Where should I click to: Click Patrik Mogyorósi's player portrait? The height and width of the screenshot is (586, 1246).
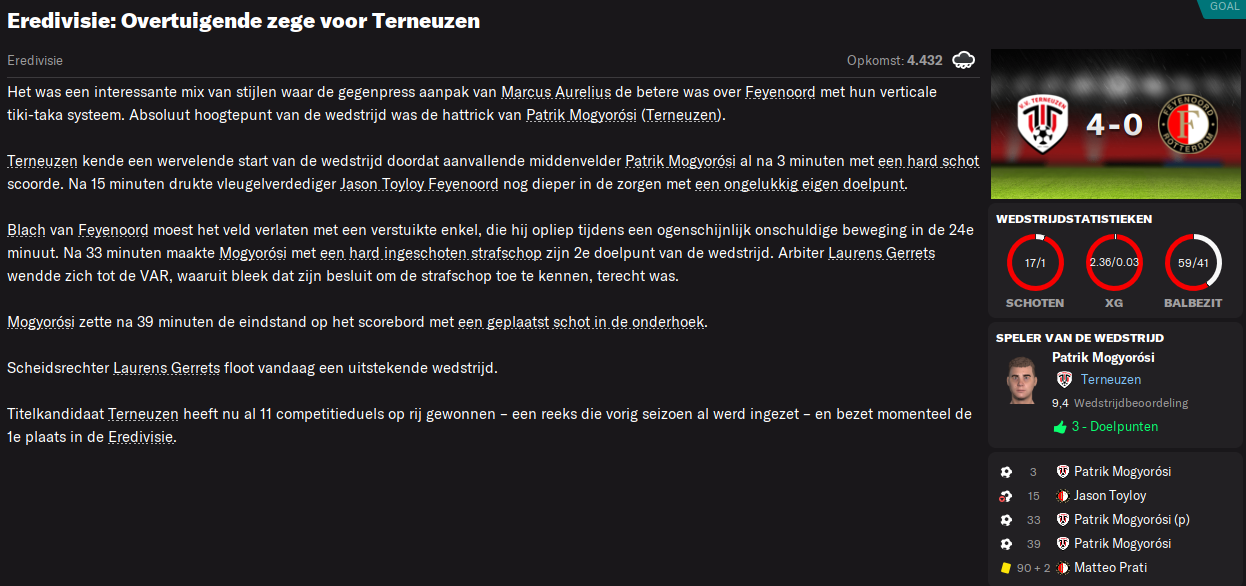tap(1022, 380)
